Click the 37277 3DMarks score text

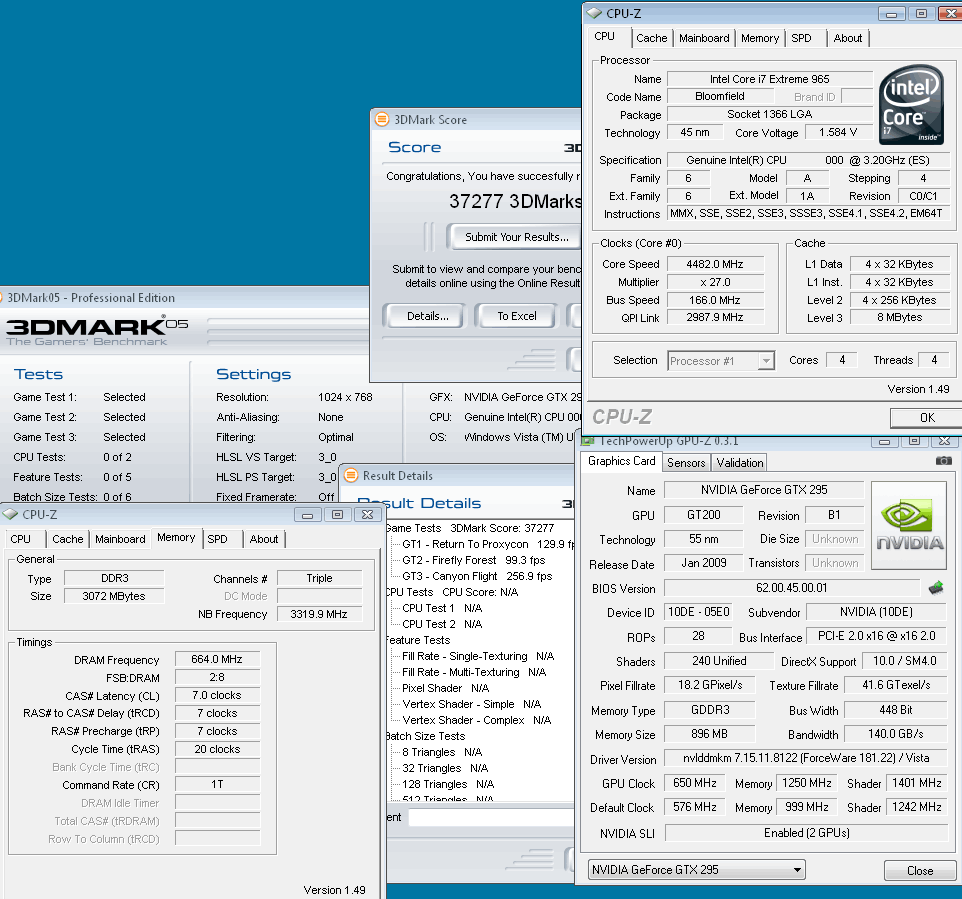click(515, 201)
